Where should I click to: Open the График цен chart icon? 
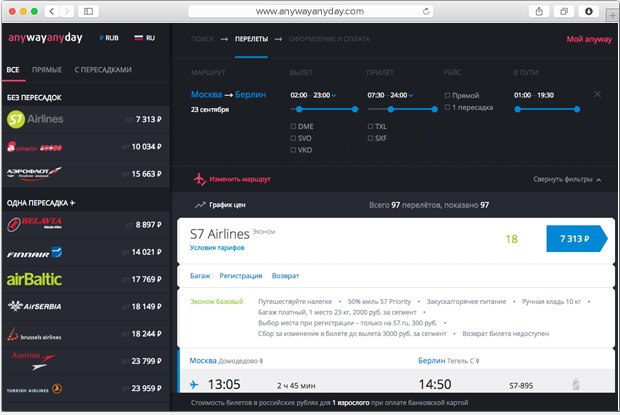[200, 205]
